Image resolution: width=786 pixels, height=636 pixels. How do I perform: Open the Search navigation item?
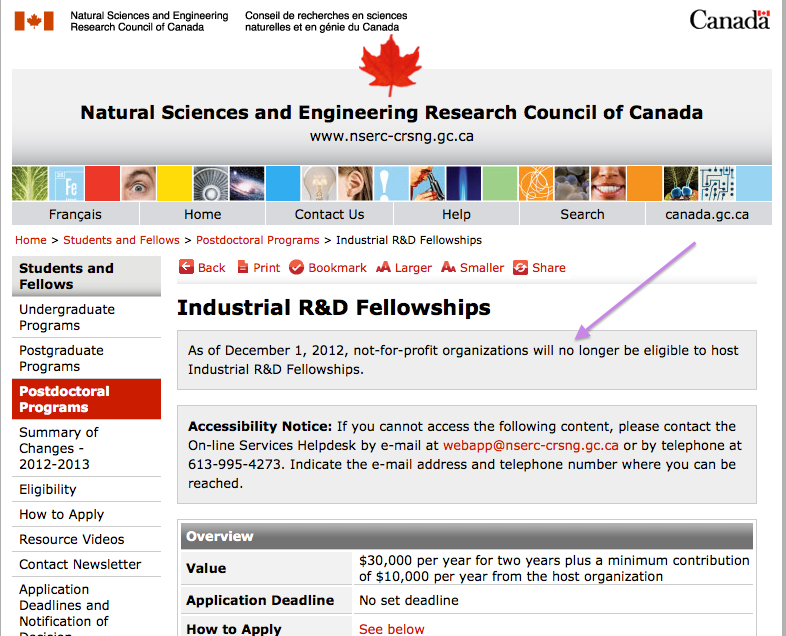[x=582, y=214]
